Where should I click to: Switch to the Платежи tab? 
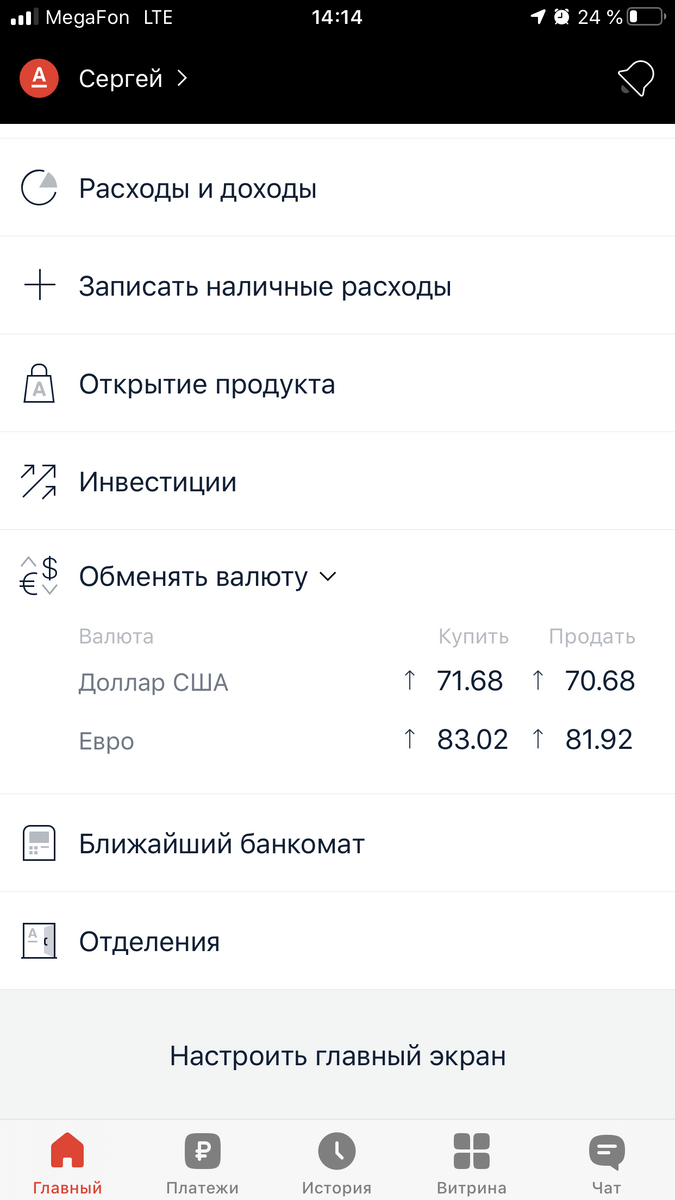202,1160
